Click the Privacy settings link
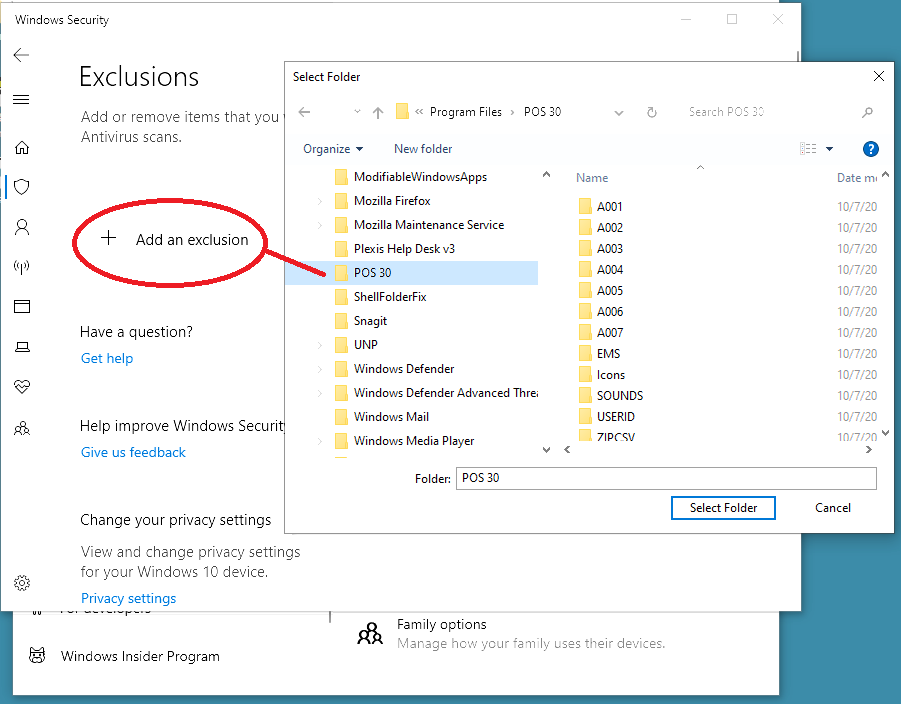Image resolution: width=901 pixels, height=704 pixels. 128,598
